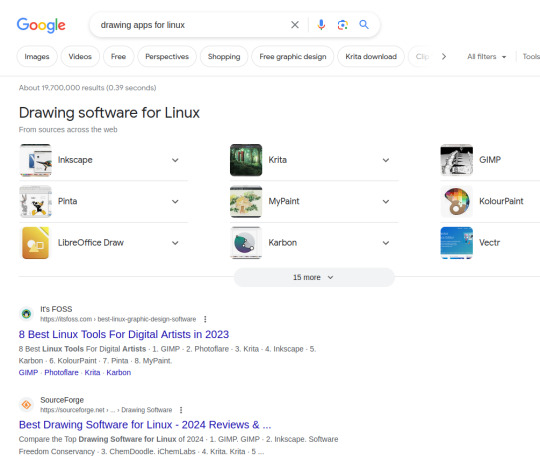Open the Vectr thumbnail
This screenshot has height=466, width=540.
point(457,243)
